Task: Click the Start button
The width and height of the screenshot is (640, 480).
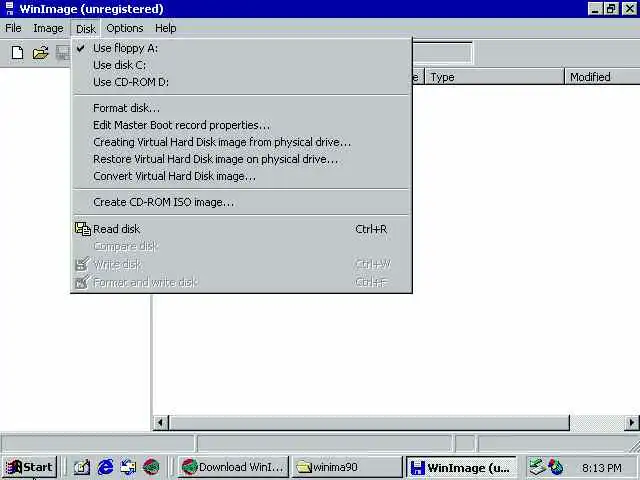Action: coord(29,467)
